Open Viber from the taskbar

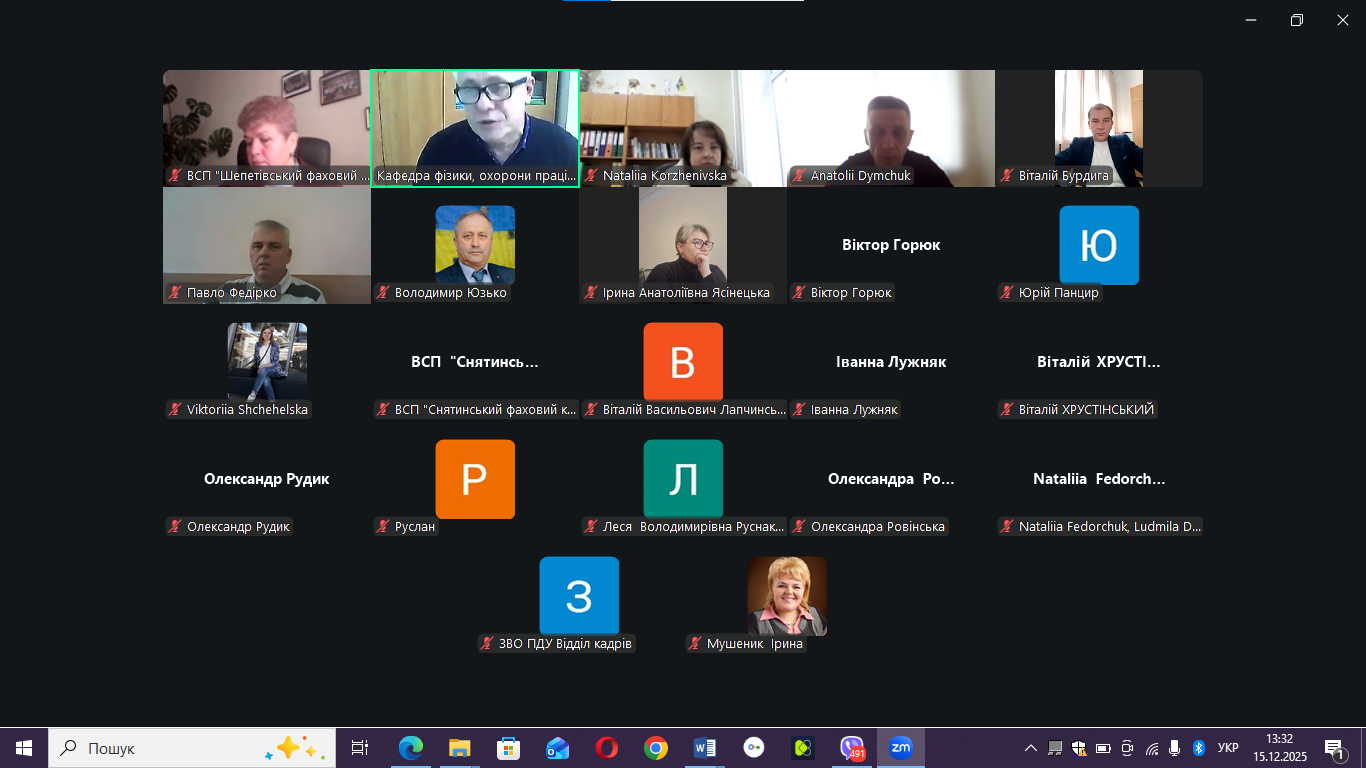[852, 748]
